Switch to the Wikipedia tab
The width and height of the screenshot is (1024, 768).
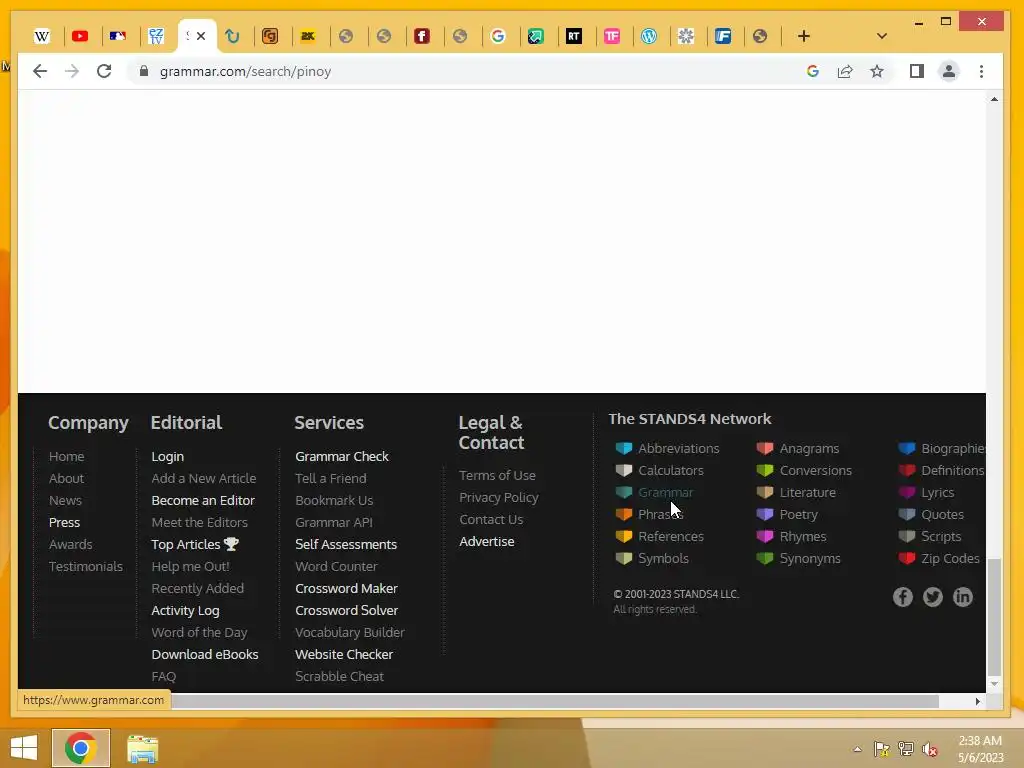point(42,37)
